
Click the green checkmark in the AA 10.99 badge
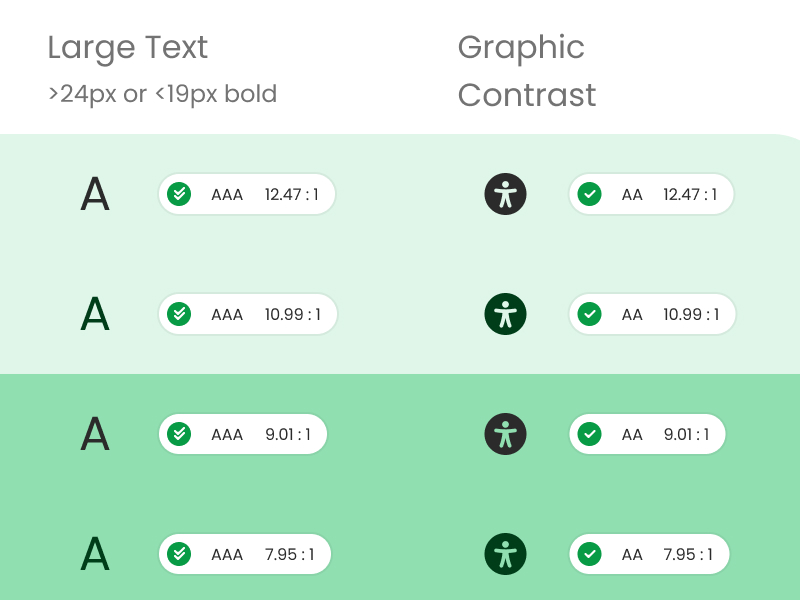click(x=589, y=314)
